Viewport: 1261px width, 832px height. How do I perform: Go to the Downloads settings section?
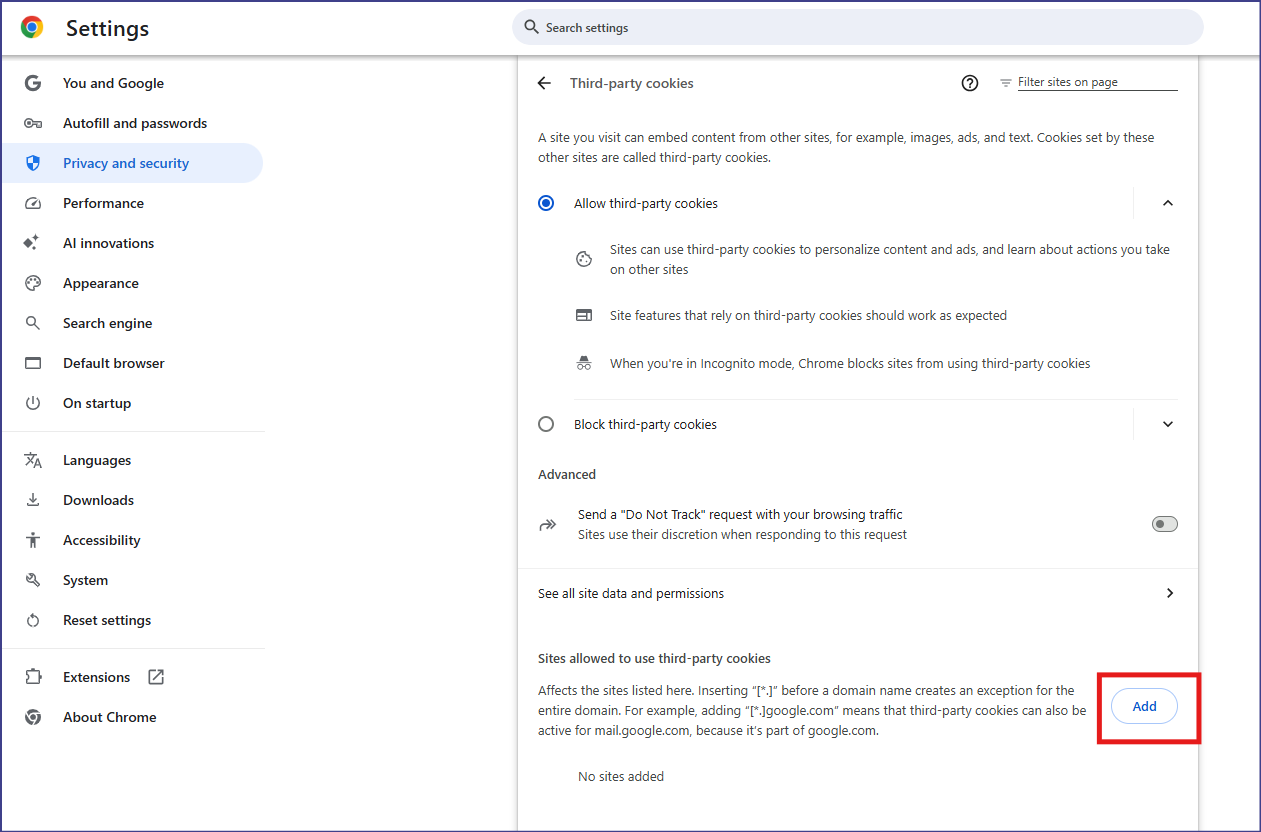(x=98, y=500)
